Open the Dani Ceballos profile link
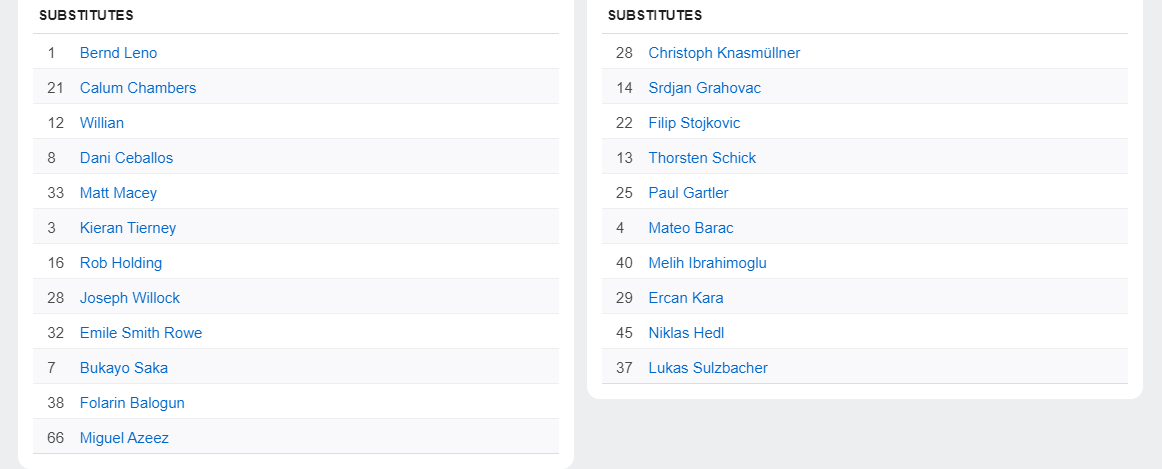Image resolution: width=1162 pixels, height=469 pixels. (x=126, y=158)
